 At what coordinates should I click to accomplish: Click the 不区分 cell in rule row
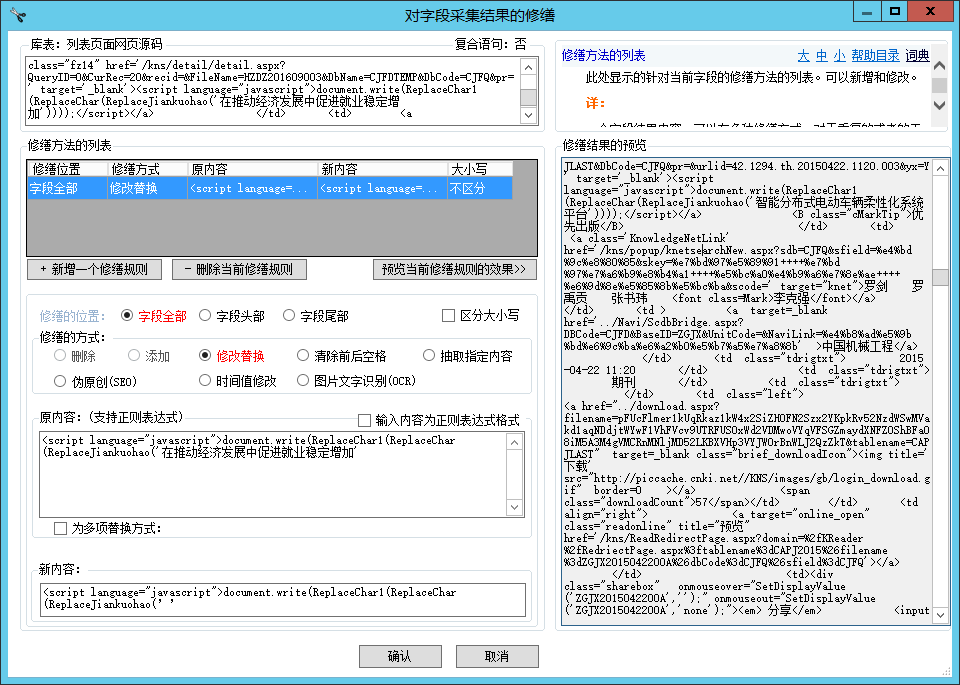480,188
